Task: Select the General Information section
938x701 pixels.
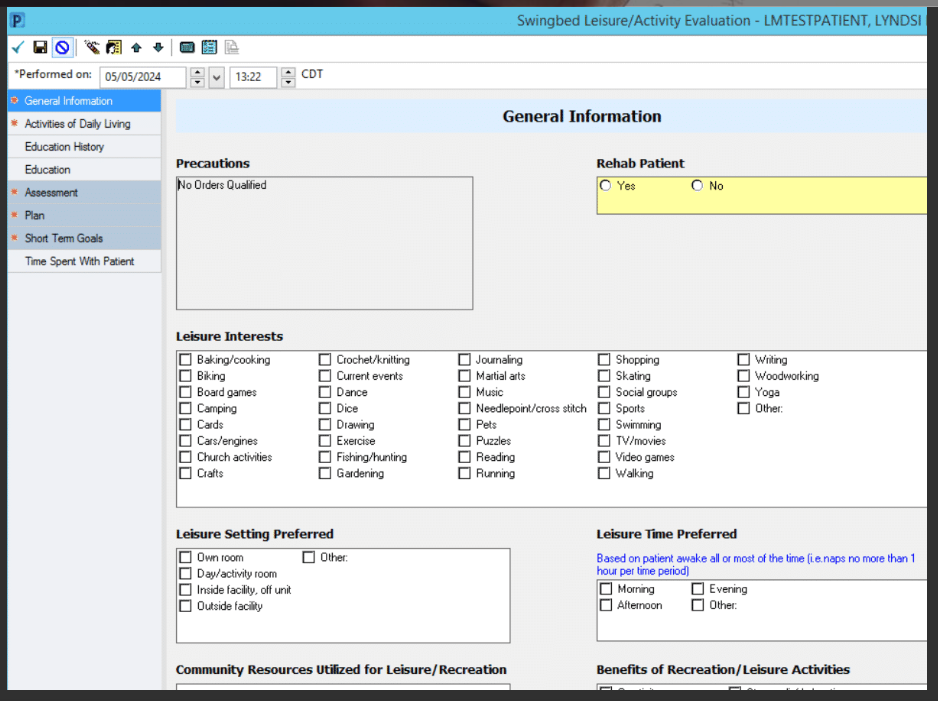Action: [x=84, y=101]
